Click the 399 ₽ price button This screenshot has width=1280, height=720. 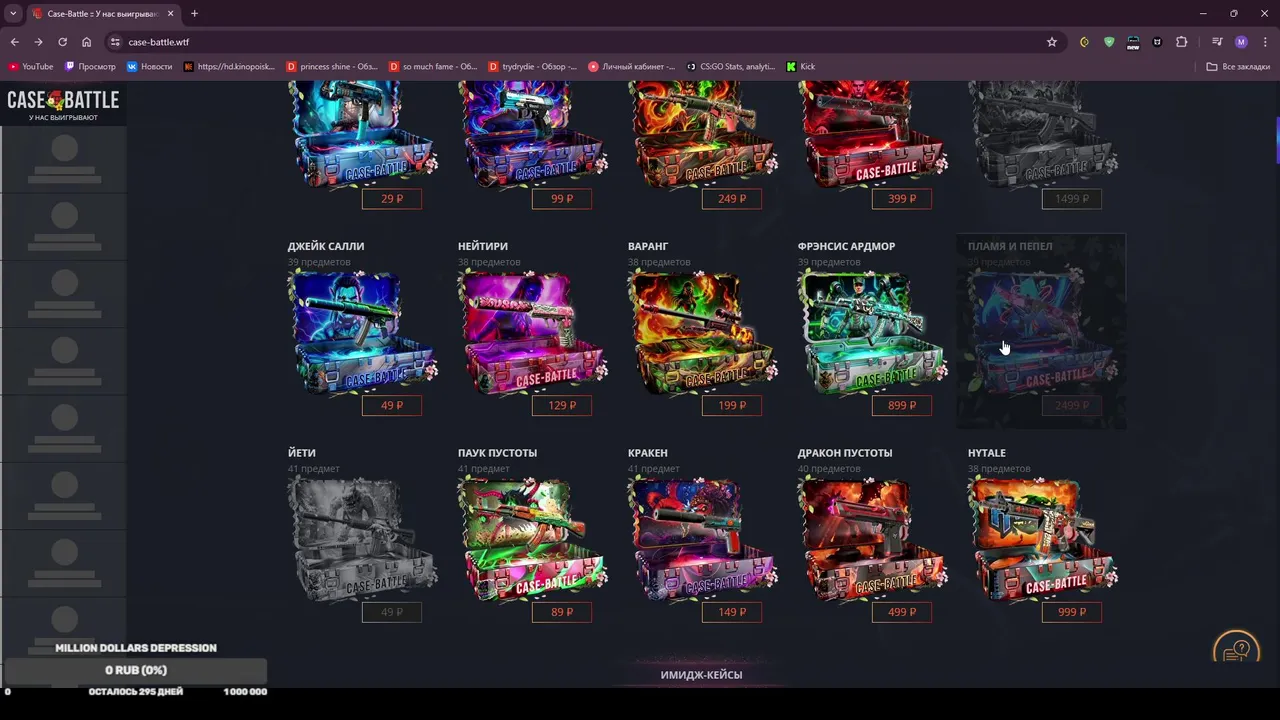pos(902,199)
